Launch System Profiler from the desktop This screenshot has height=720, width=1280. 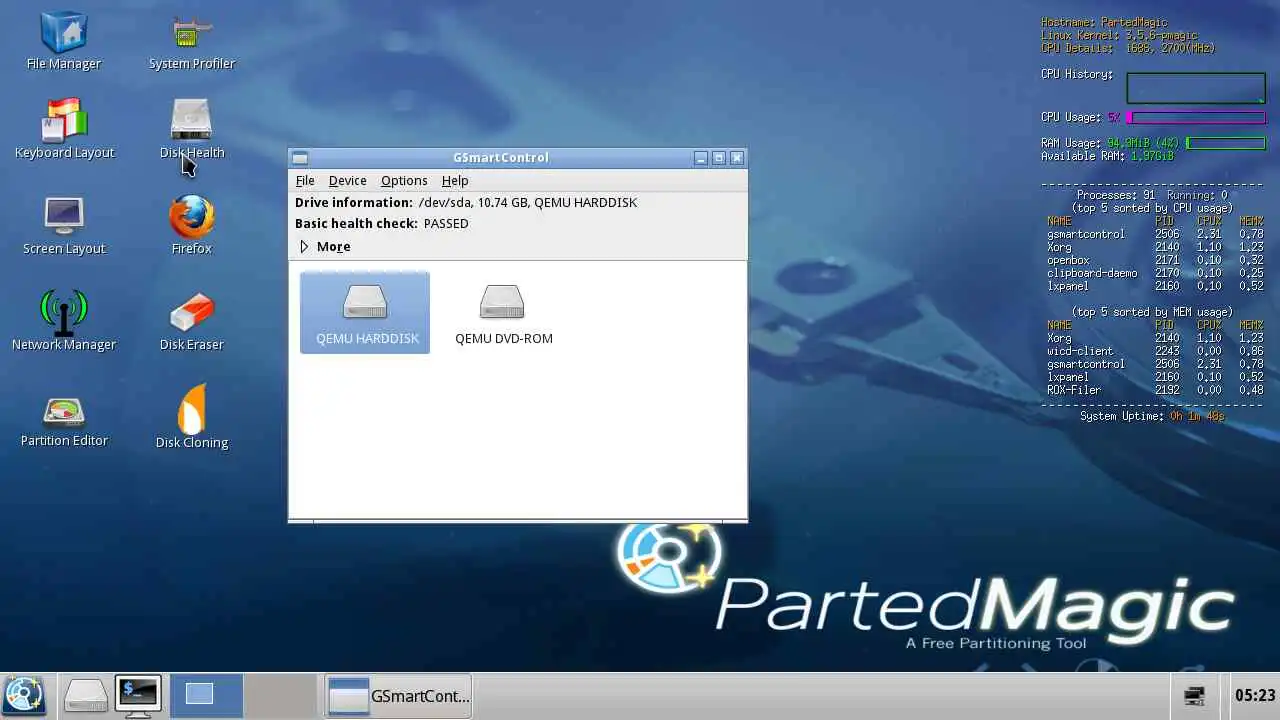191,42
